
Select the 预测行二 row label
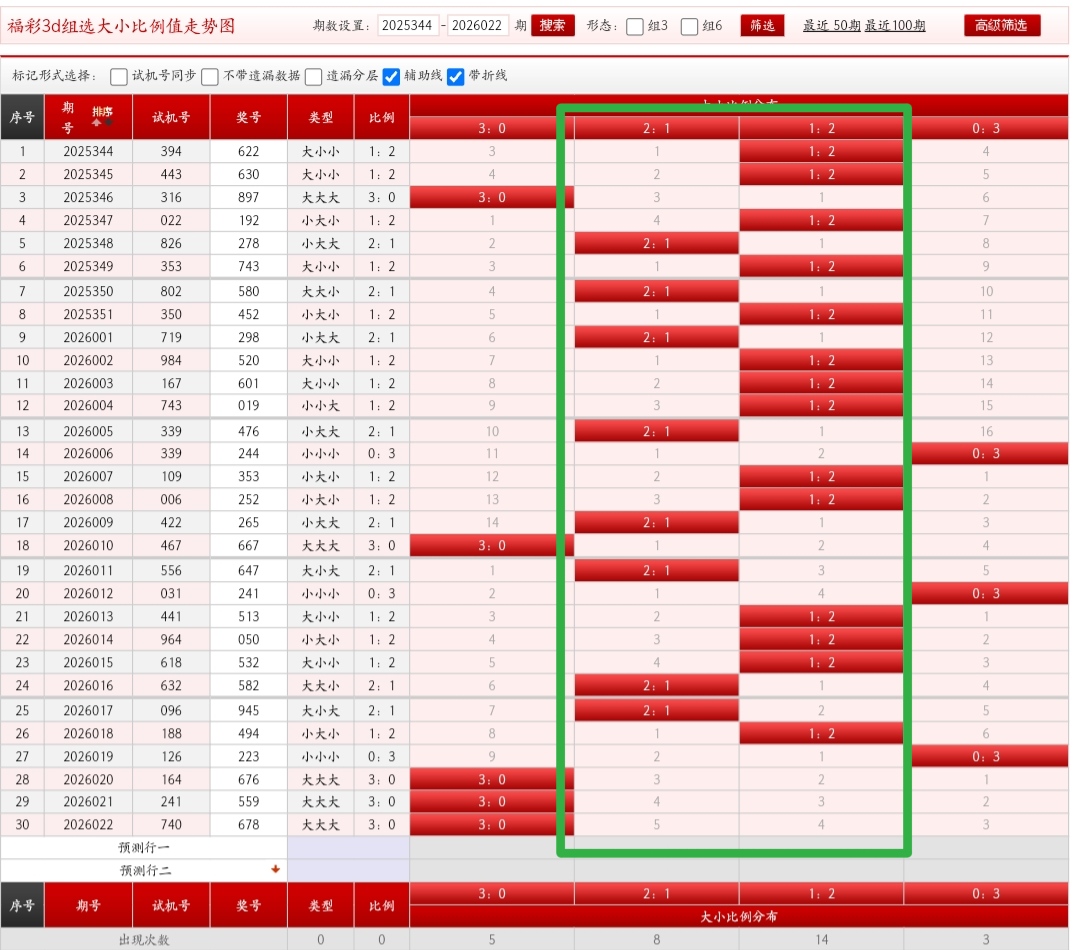[145, 870]
